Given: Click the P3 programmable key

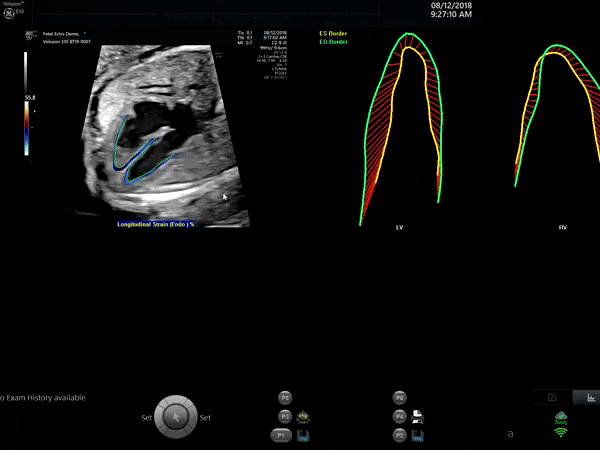Looking at the screenshot, I should [x=285, y=416].
